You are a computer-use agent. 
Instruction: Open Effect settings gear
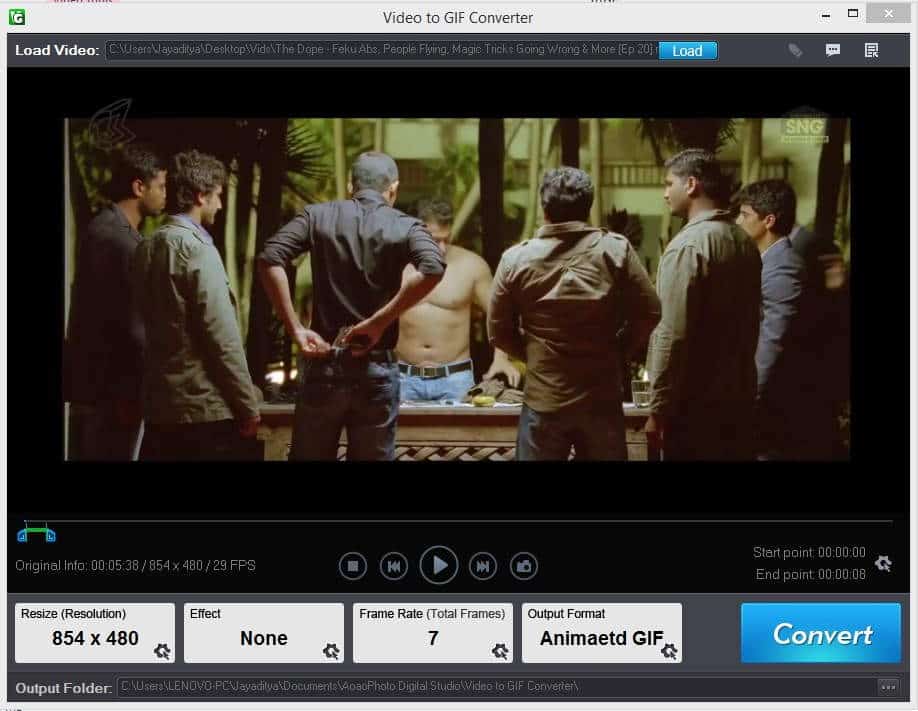331,651
